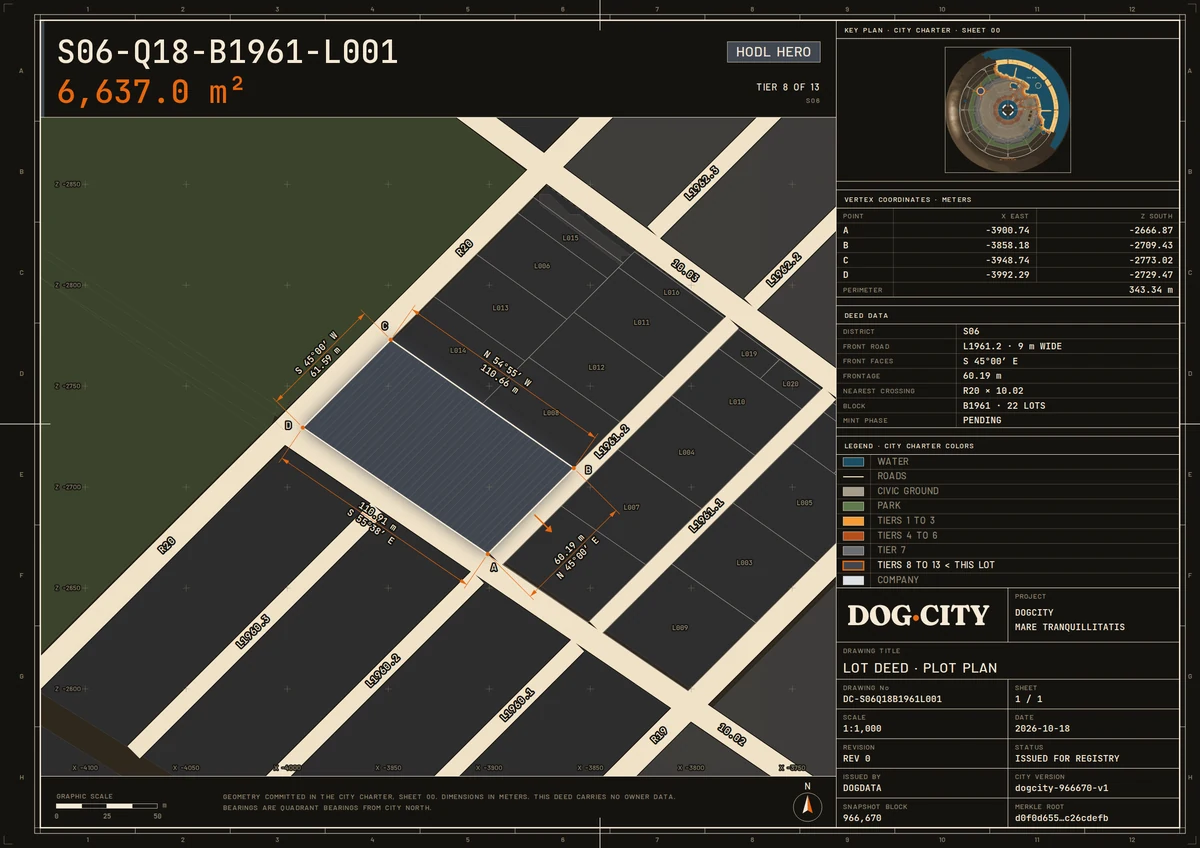
Task: Click the north arrow compass icon
Action: pyautogui.click(x=807, y=807)
